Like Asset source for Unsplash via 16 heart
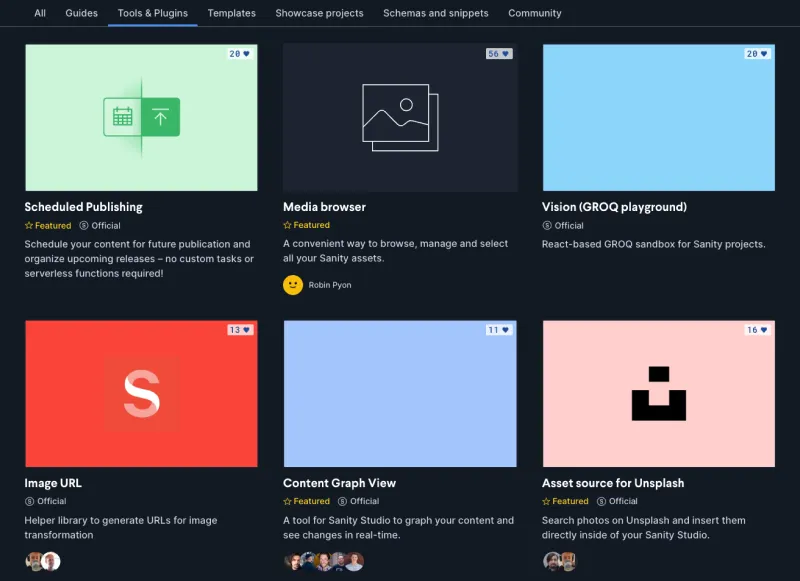 [757, 330]
